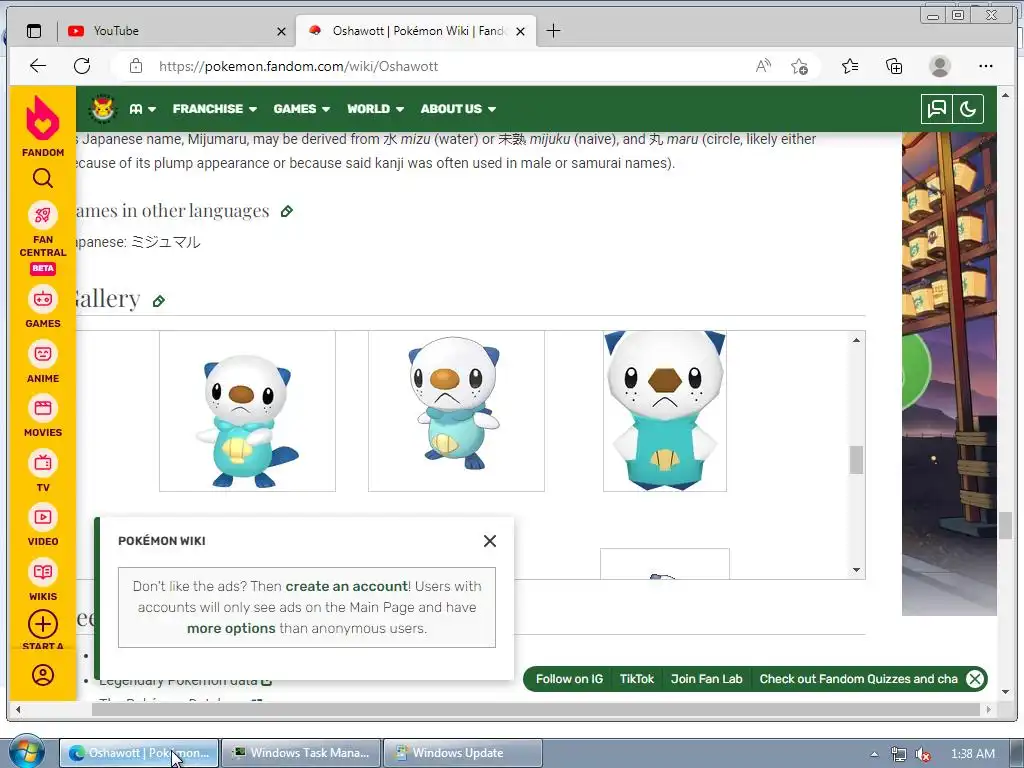Open the wiki discussions icon
Image resolution: width=1024 pixels, height=768 pixels.
click(936, 109)
